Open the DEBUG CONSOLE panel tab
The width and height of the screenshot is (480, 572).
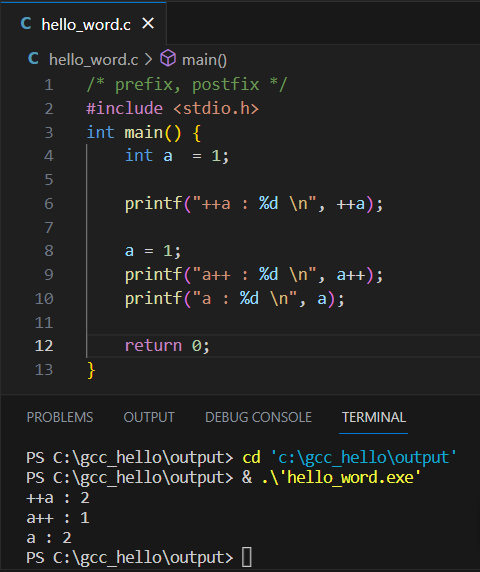point(258,417)
